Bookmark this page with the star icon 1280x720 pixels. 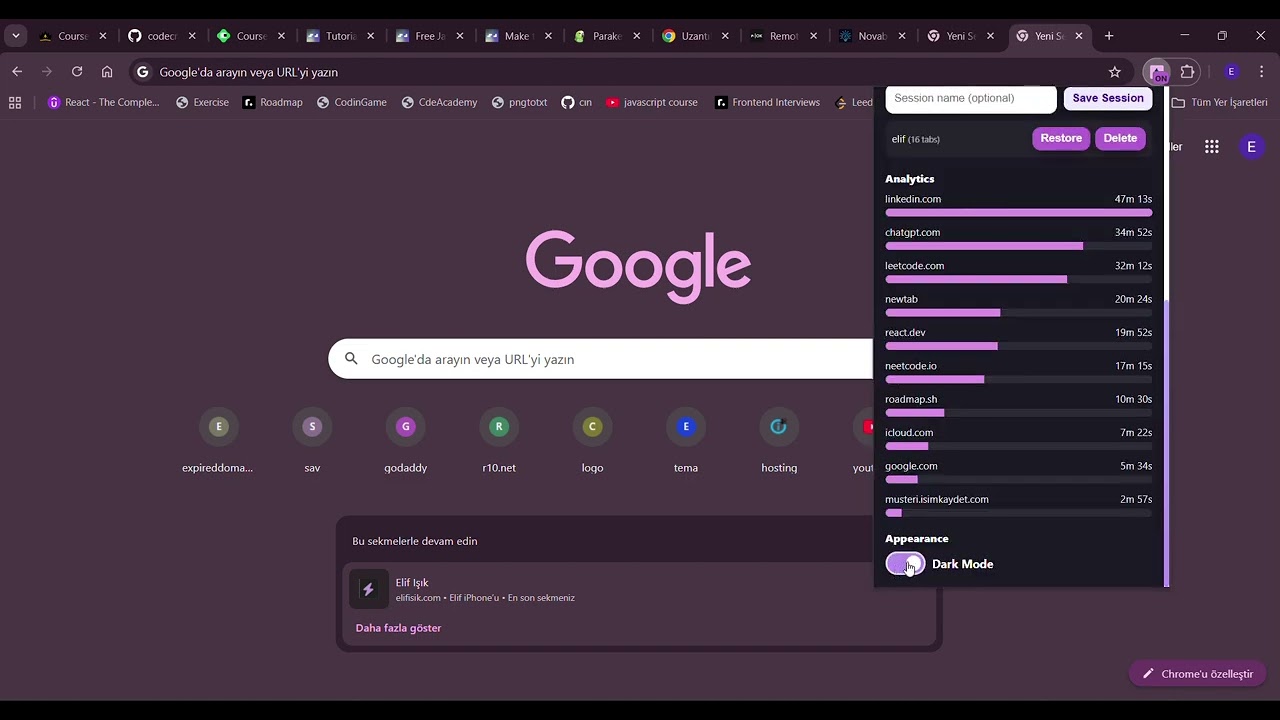1115,72
